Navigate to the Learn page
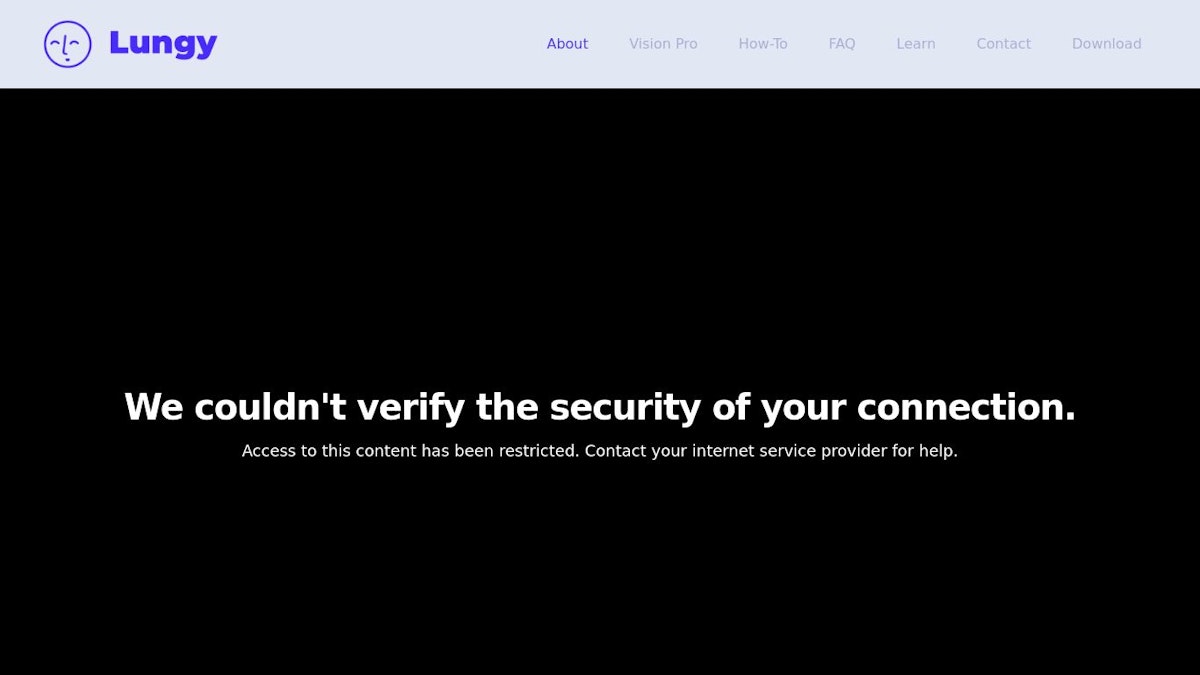The width and height of the screenshot is (1200, 675). pyautogui.click(x=916, y=44)
